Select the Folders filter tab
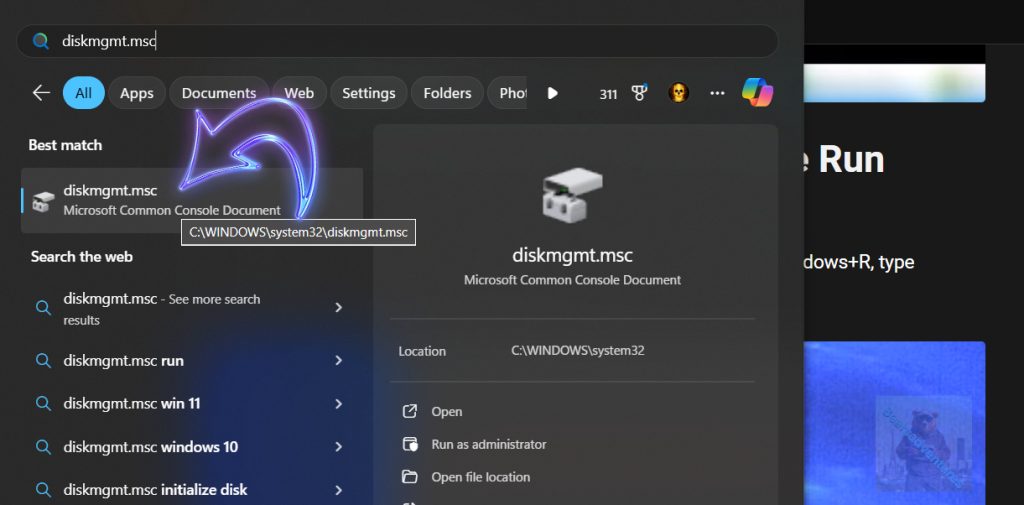1024x505 pixels. click(447, 93)
